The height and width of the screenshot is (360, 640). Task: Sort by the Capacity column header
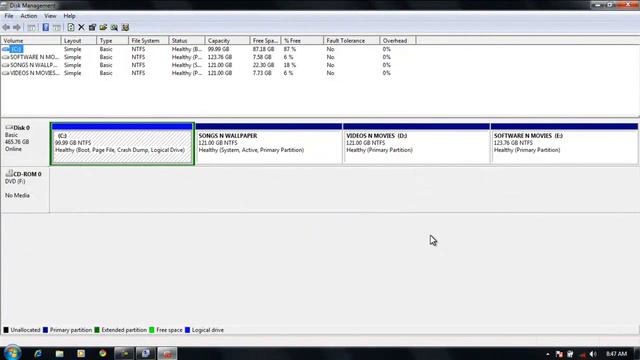pyautogui.click(x=227, y=41)
